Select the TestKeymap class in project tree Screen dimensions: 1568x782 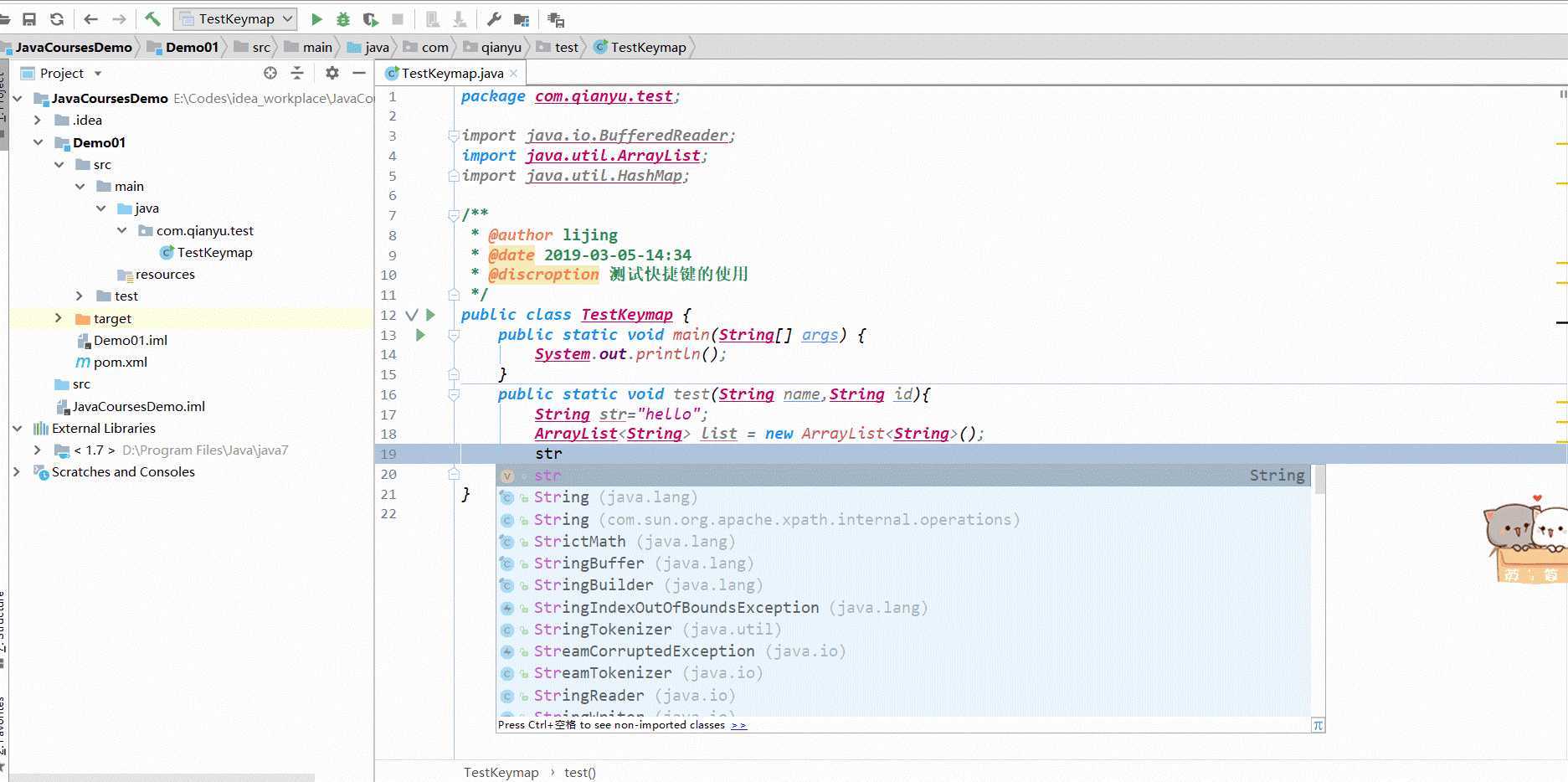click(x=214, y=252)
